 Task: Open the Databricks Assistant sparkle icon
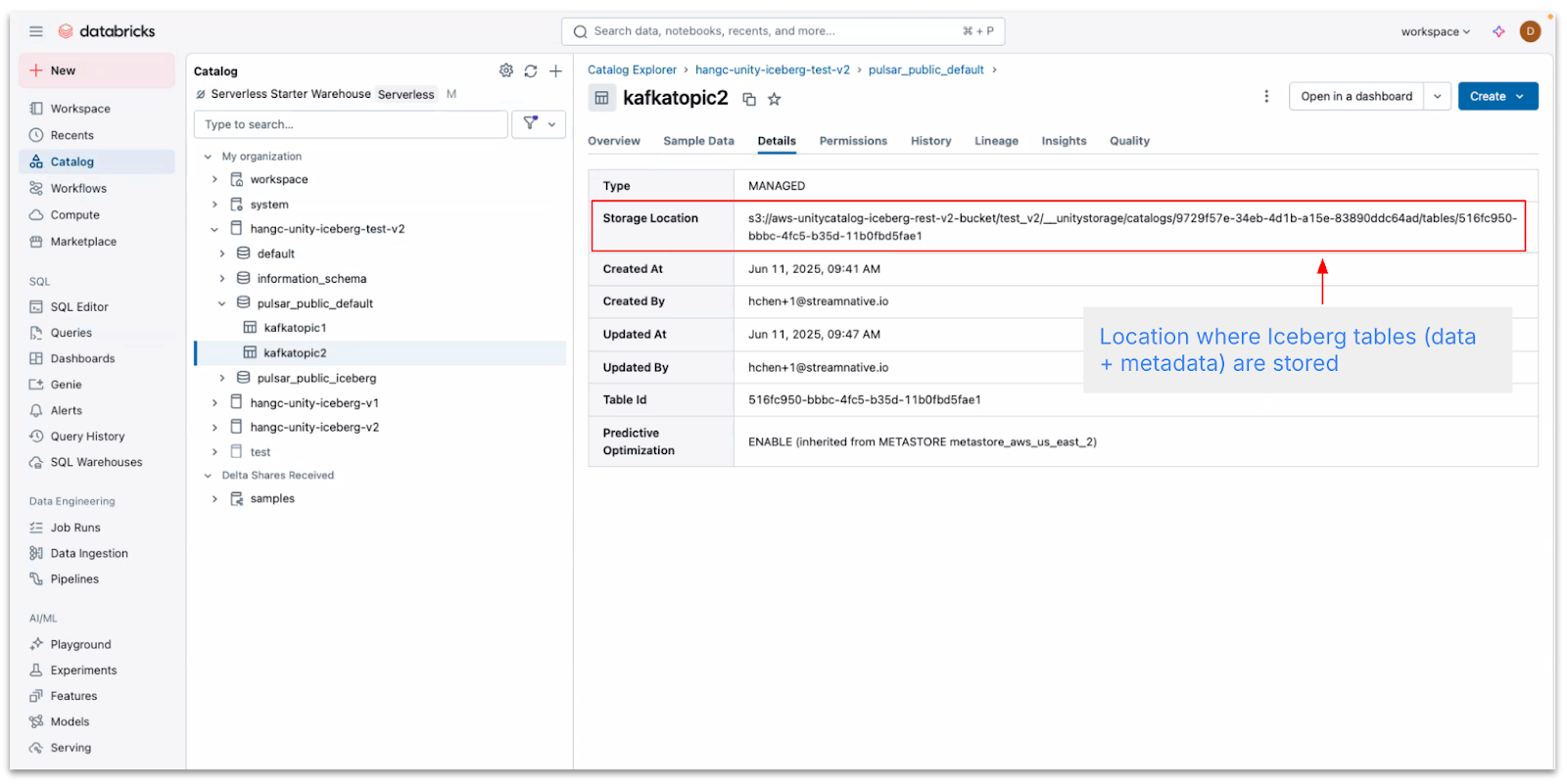pos(1498,31)
